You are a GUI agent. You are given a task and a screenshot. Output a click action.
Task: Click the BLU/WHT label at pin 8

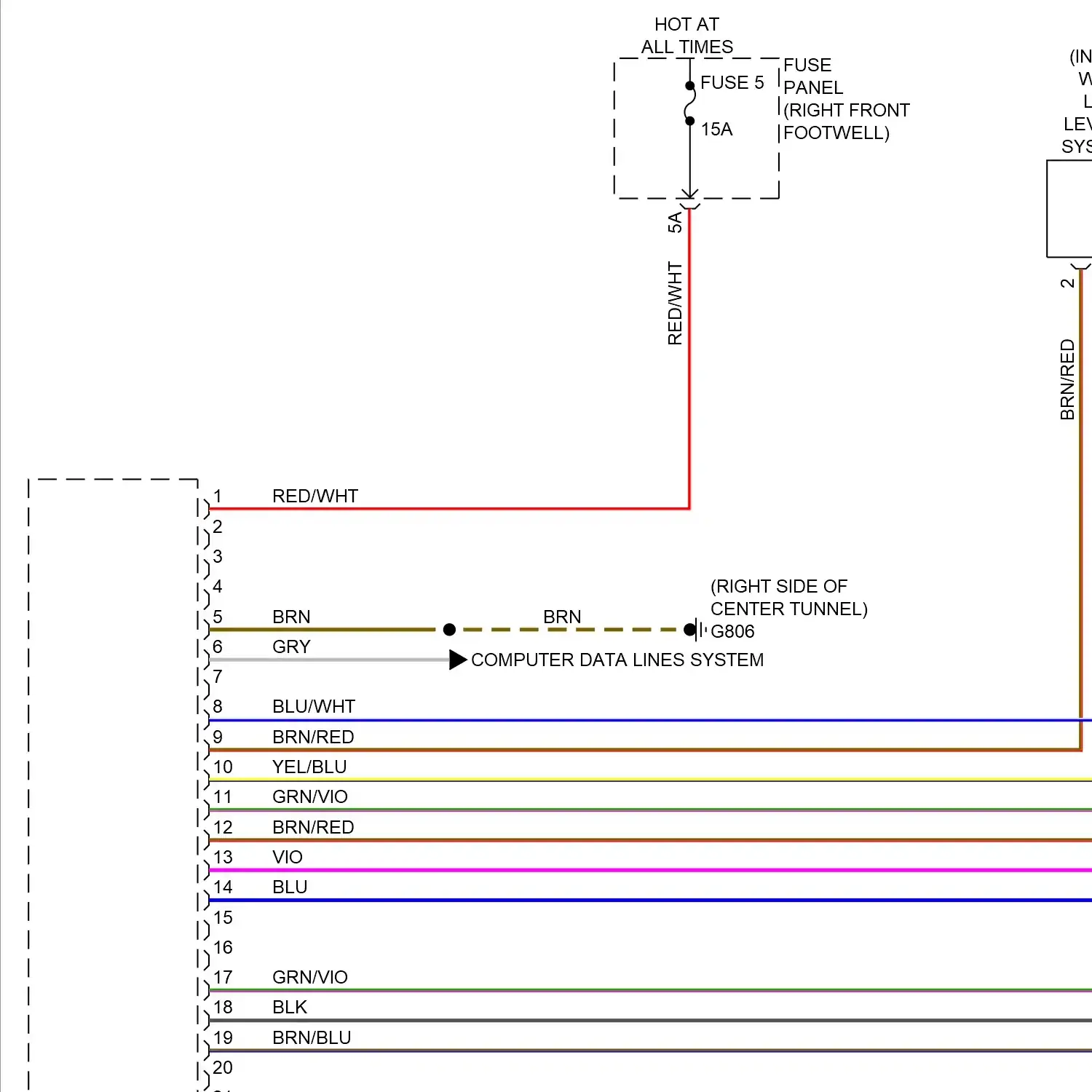[314, 707]
